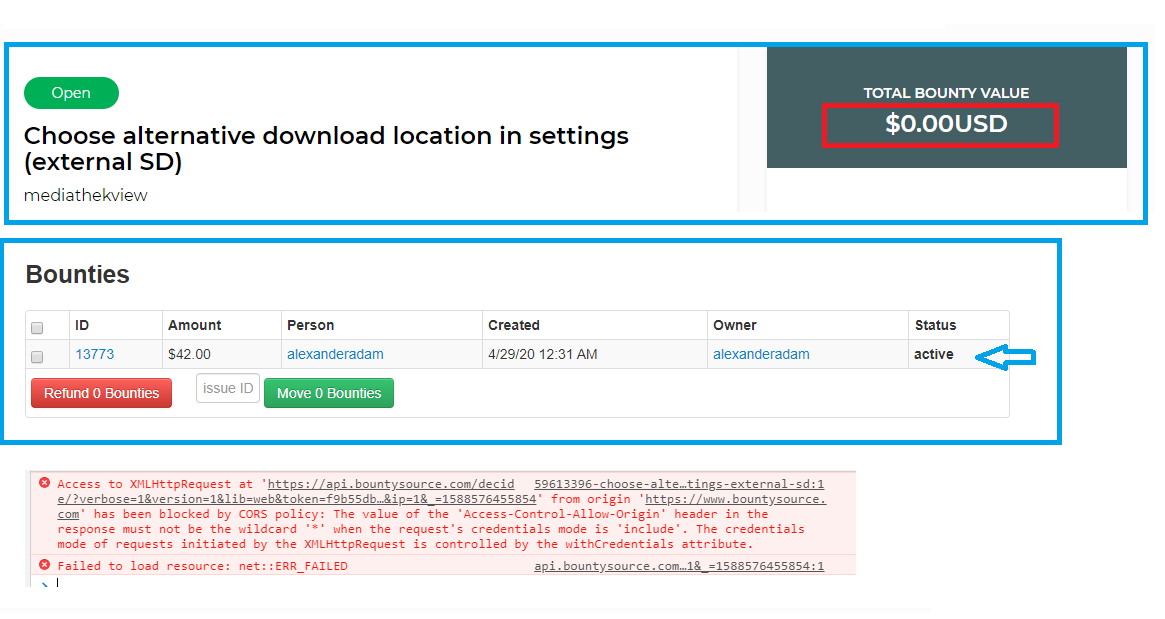Open the alexanderadam link under Owner
This screenshot has width=1165, height=619.
[761, 354]
